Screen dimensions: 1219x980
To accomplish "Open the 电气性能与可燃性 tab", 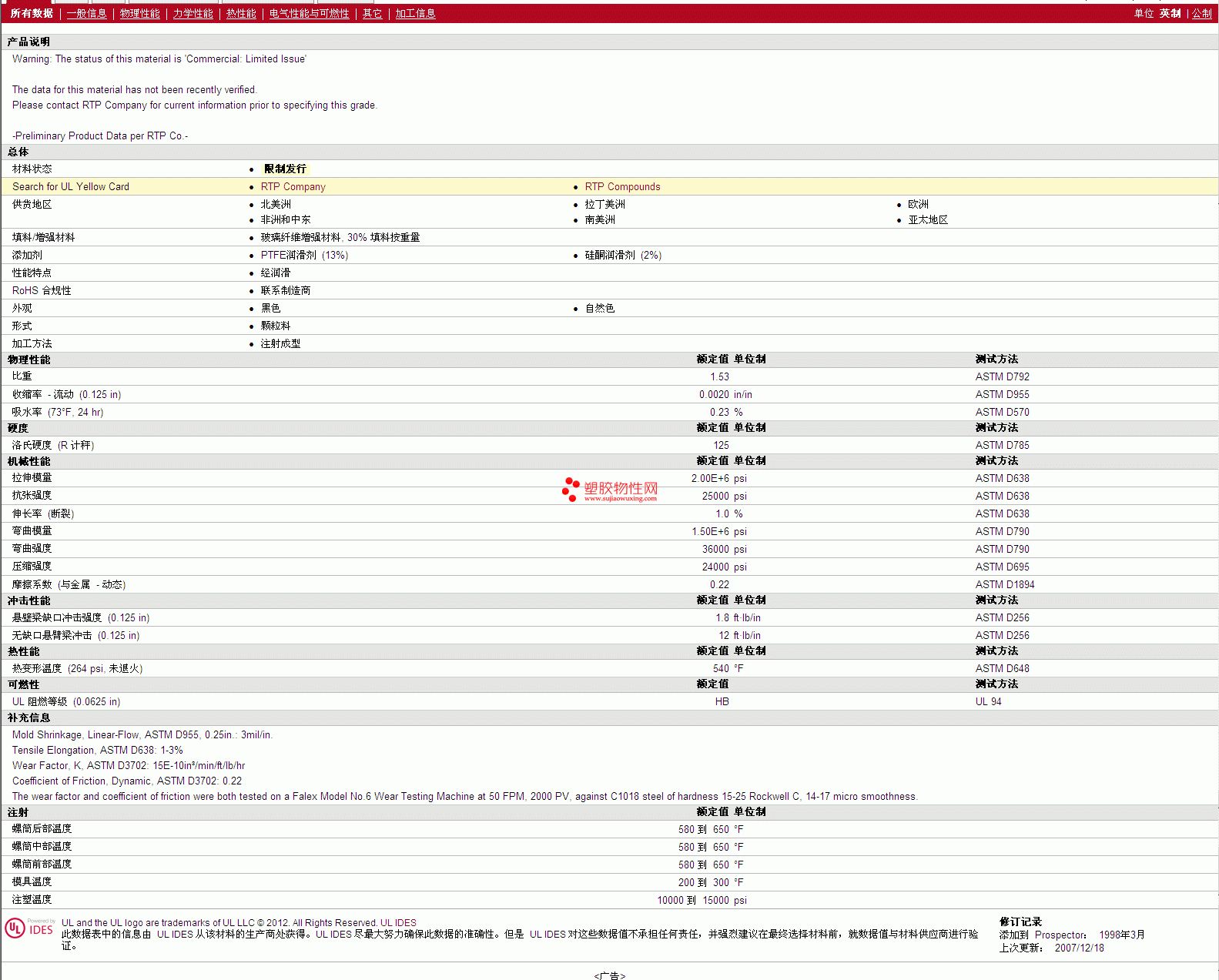I will pos(309,14).
